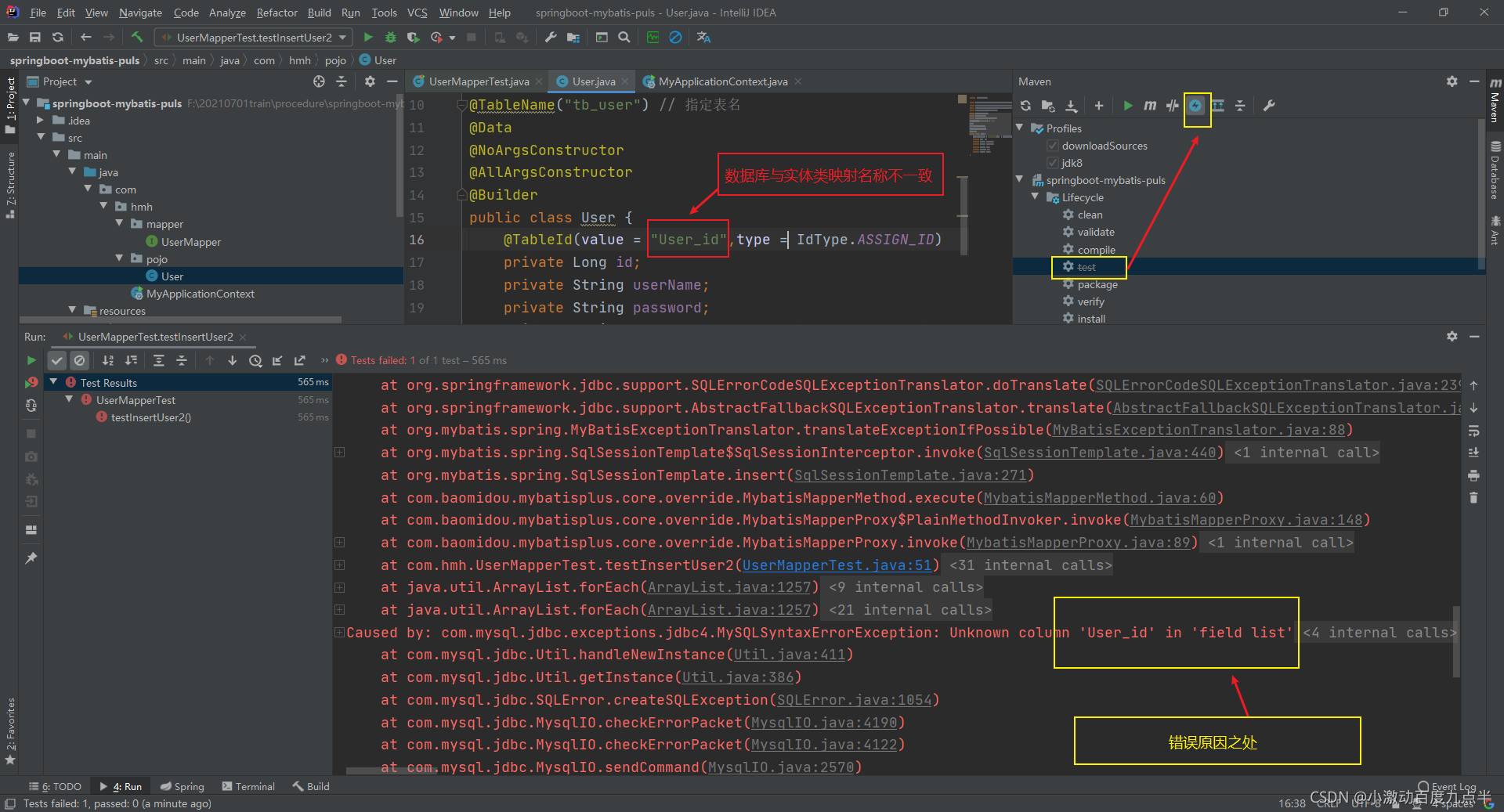Start debugging with the bug icon
Viewport: 1504px width, 812px height.
[390, 37]
